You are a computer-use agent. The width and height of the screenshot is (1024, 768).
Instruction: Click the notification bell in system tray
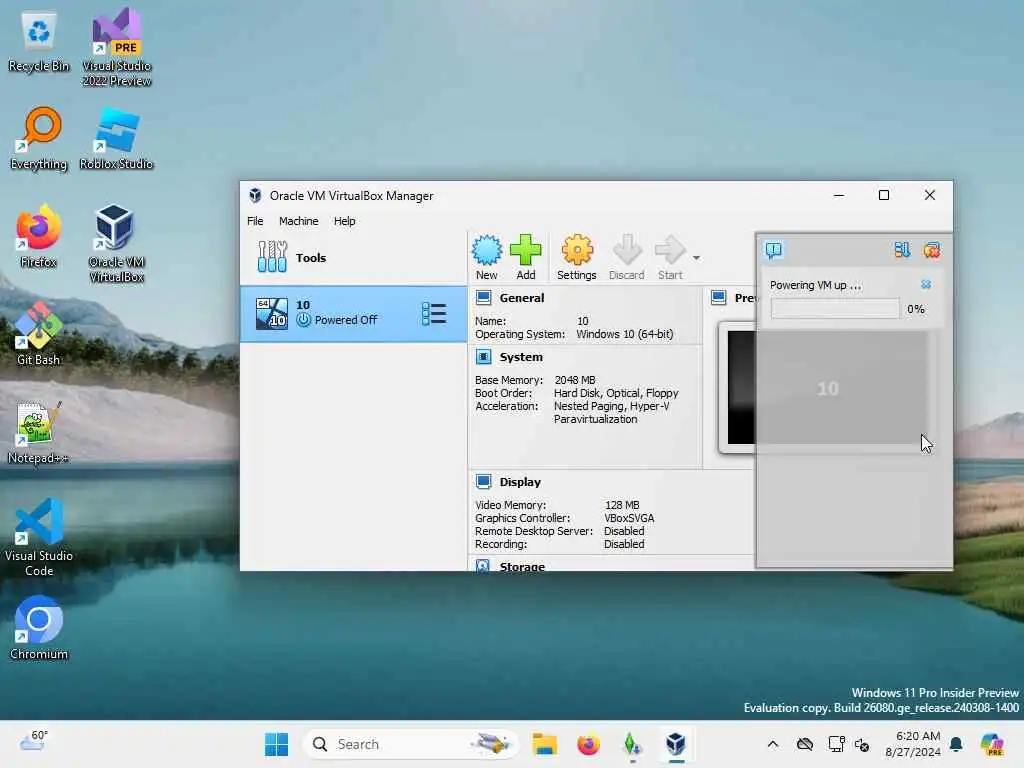click(x=956, y=744)
